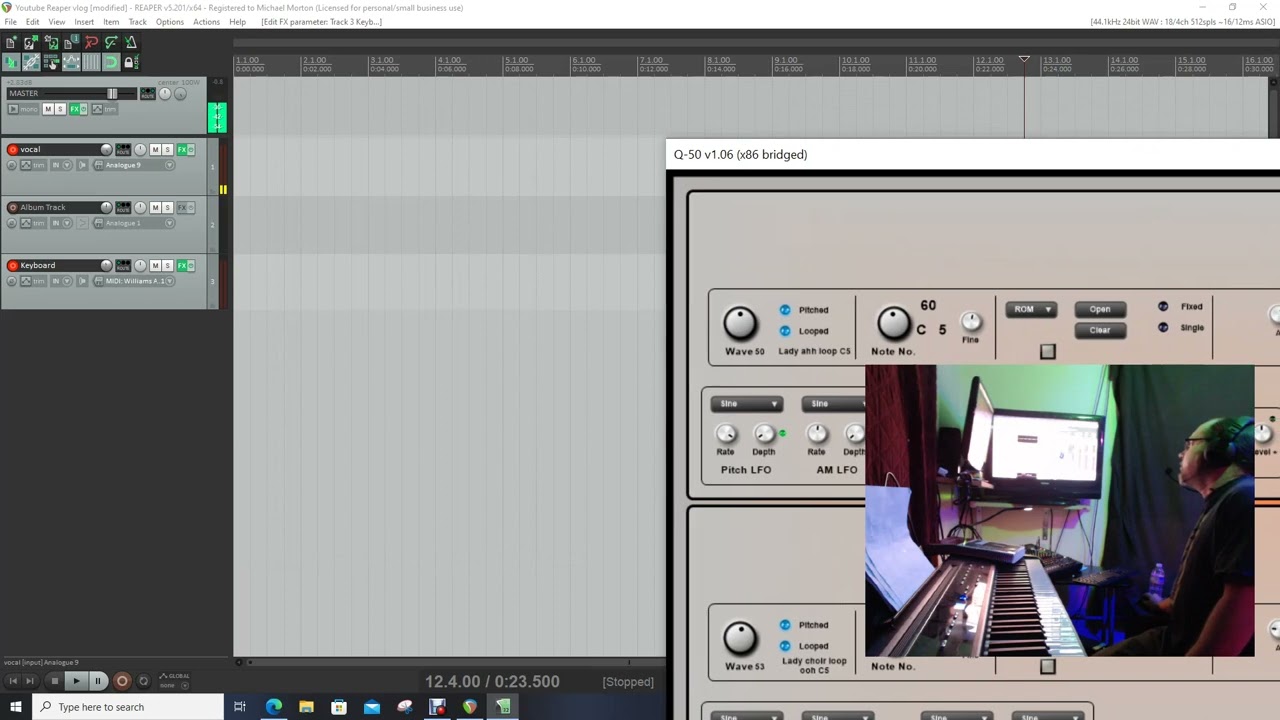
Task: Toggle the Pitched option for Wave 50
Action: pyautogui.click(x=785, y=310)
